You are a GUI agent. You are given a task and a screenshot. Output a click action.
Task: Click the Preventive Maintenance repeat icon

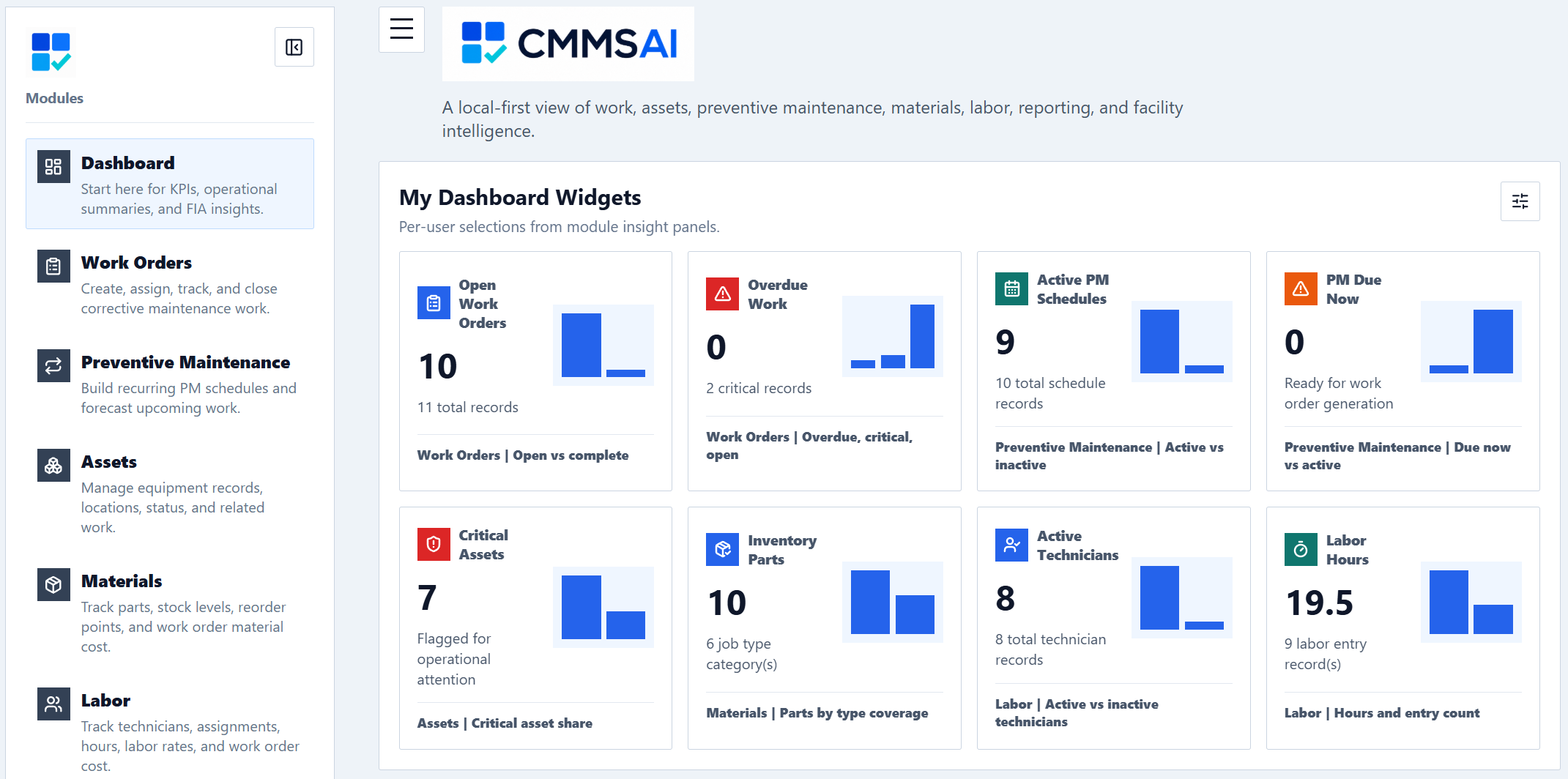click(53, 366)
